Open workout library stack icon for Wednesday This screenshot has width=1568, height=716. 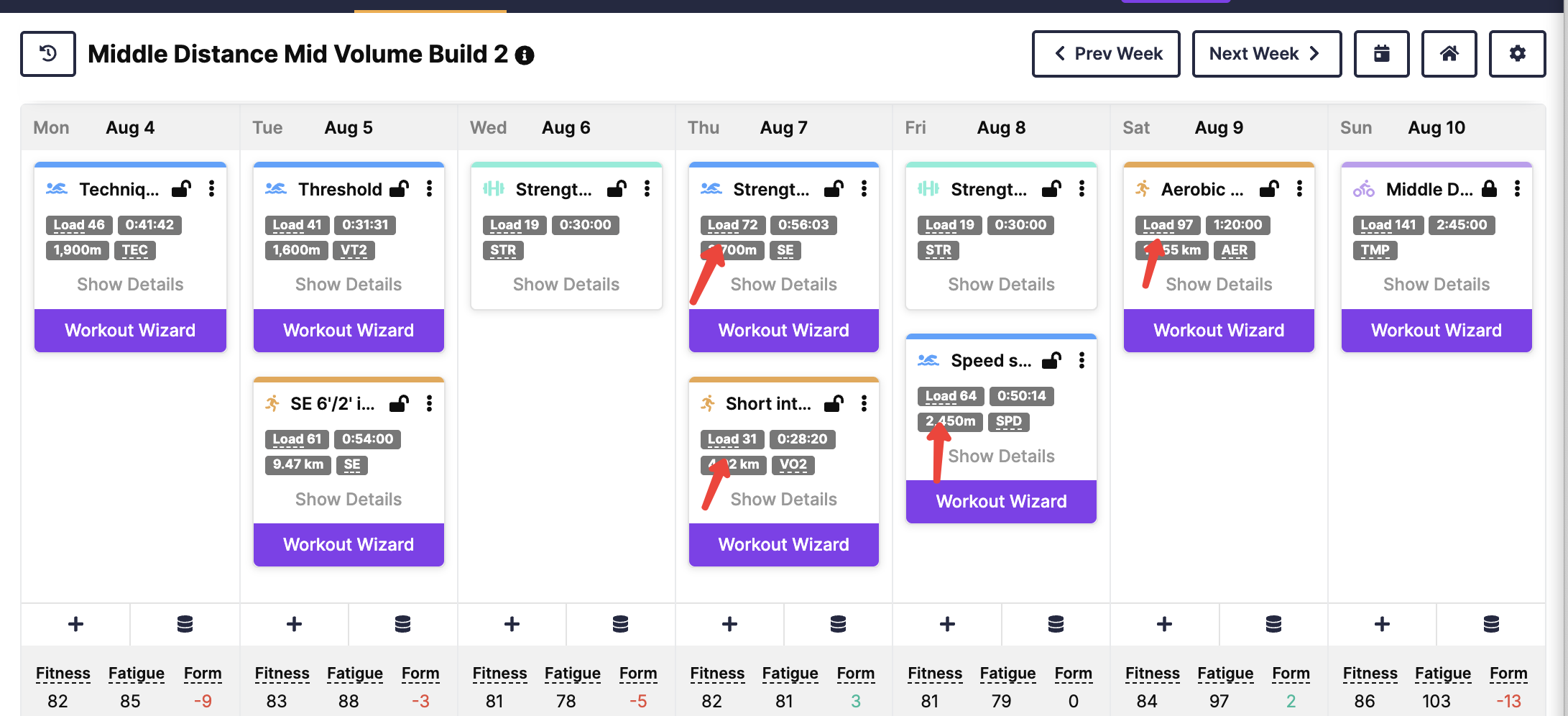620,624
